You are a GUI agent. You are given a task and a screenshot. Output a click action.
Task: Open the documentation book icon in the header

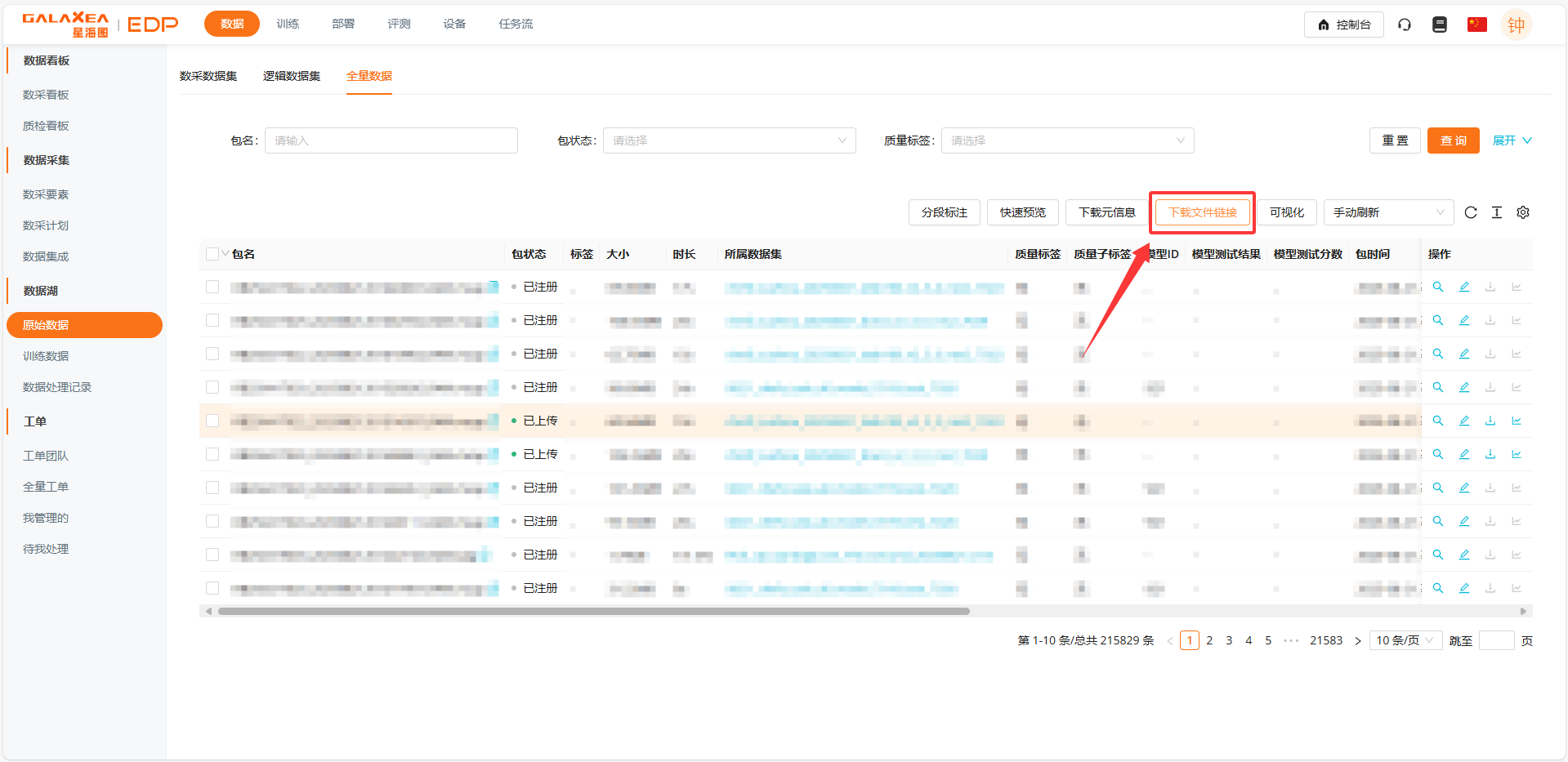click(x=1439, y=25)
